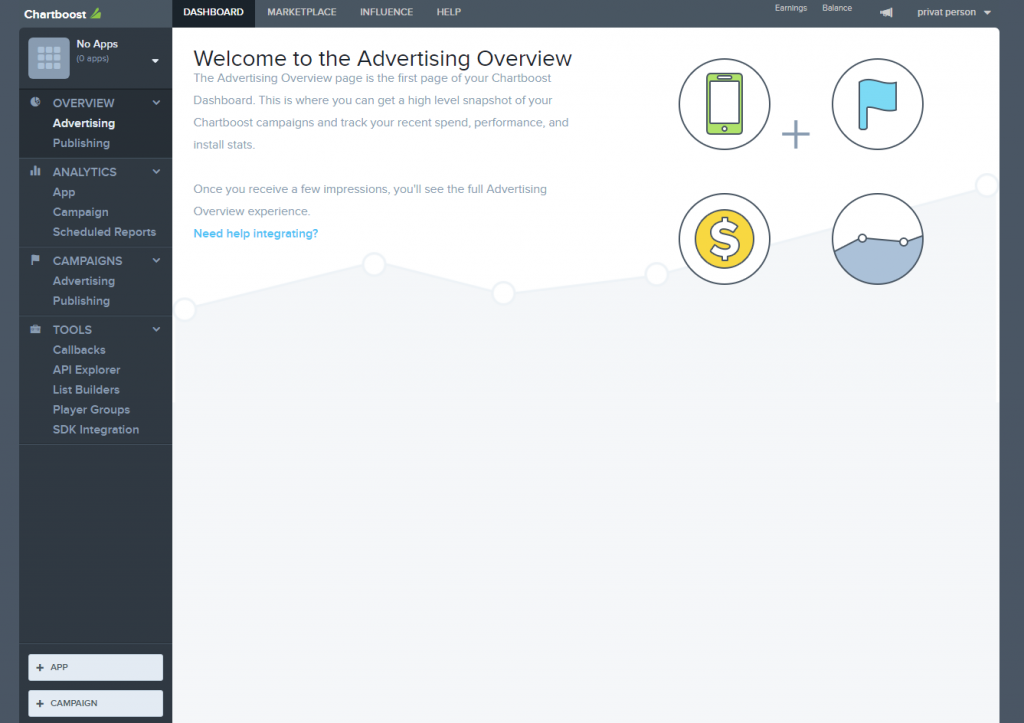Click the green smartphone illustration icon
Screen dimensions: 1024x723
point(724,104)
